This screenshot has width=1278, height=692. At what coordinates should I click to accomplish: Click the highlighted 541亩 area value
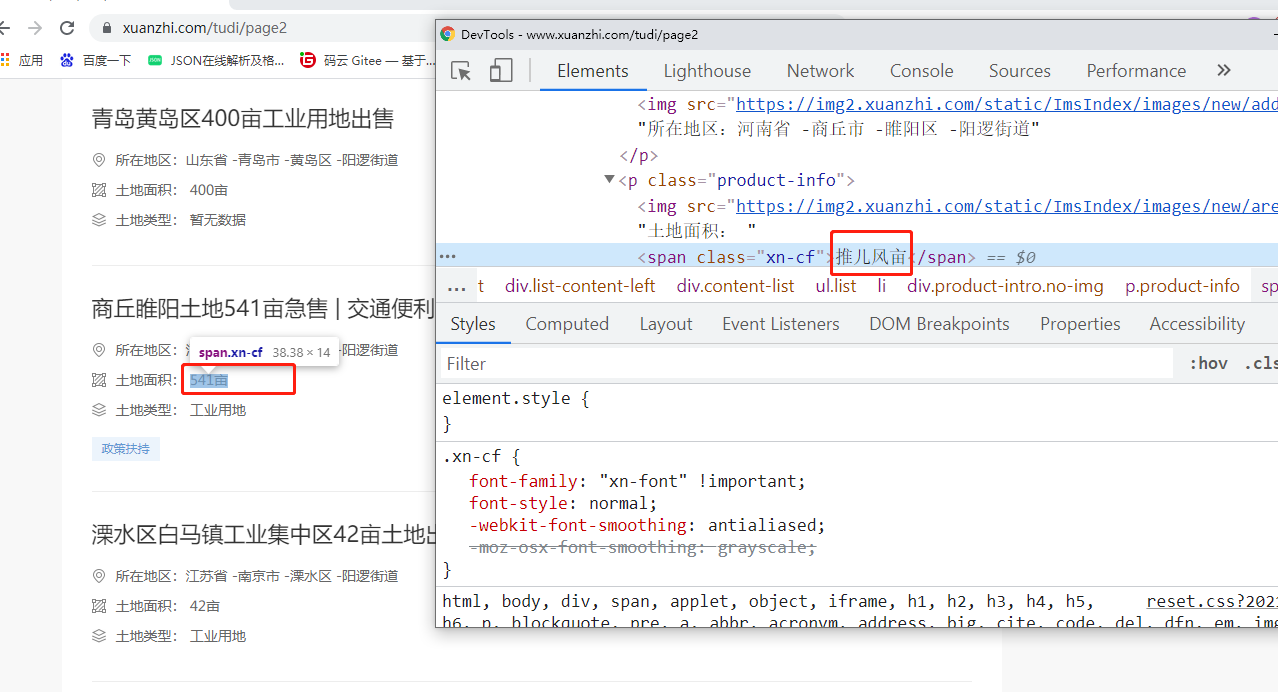(x=209, y=380)
